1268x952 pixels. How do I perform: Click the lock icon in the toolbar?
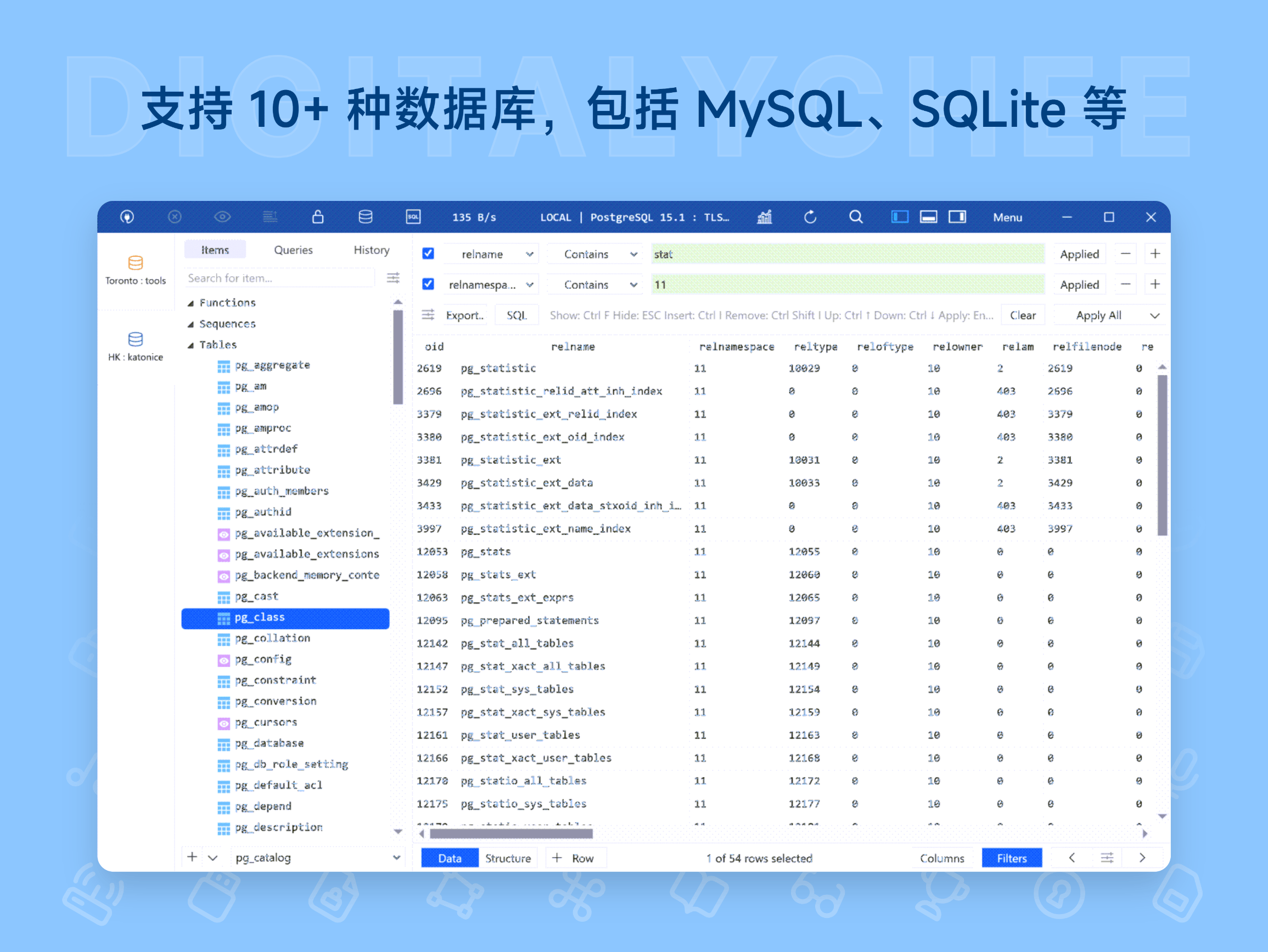pyautogui.click(x=318, y=217)
